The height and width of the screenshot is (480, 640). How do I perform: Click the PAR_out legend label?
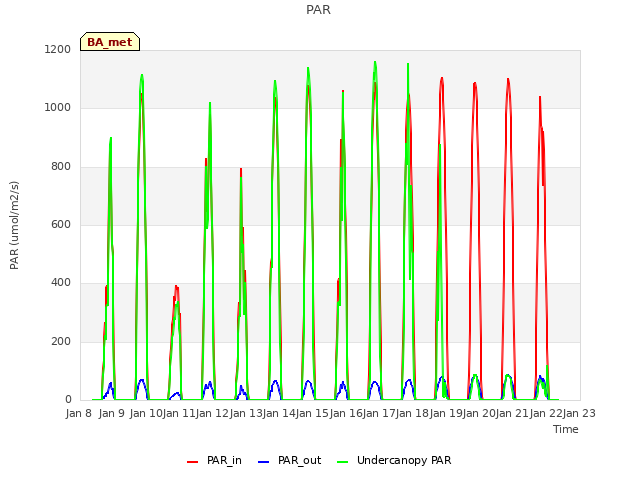click(299, 460)
